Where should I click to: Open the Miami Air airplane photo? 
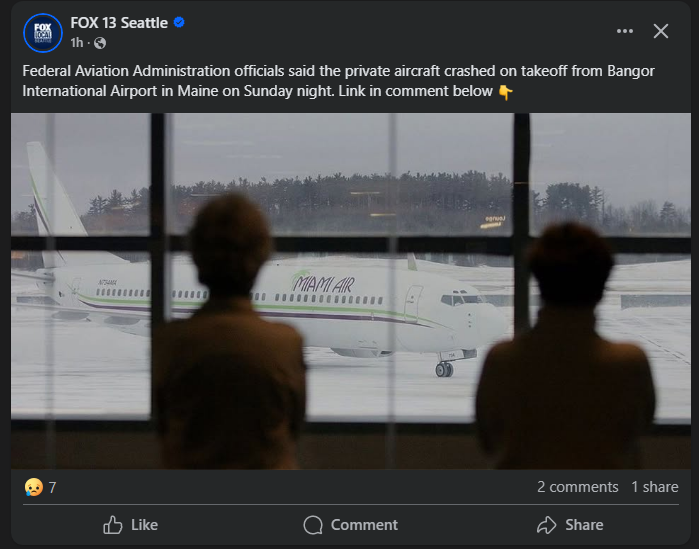[x=351, y=291]
